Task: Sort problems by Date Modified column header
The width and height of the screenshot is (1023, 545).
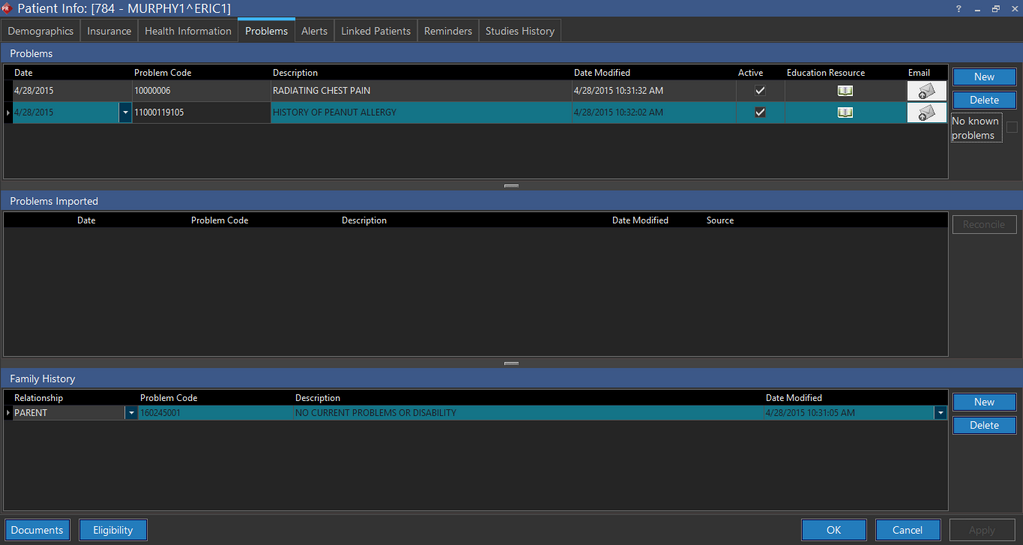Action: [x=602, y=73]
